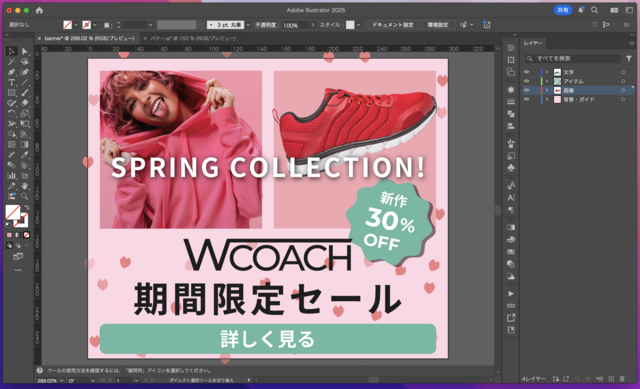This screenshot has height=389, width=640.
Task: Select the Lasso tool
Action: pyautogui.click(x=24, y=62)
